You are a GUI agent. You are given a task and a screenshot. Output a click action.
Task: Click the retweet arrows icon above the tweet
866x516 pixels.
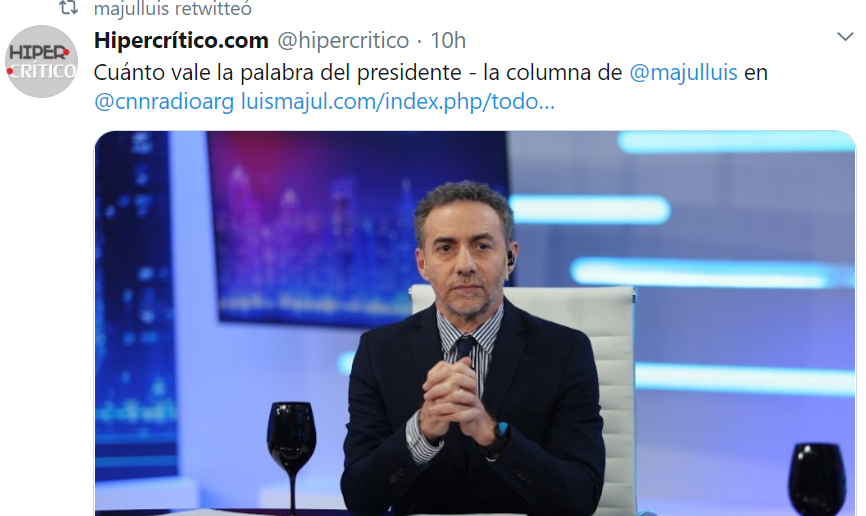pyautogui.click(x=68, y=8)
